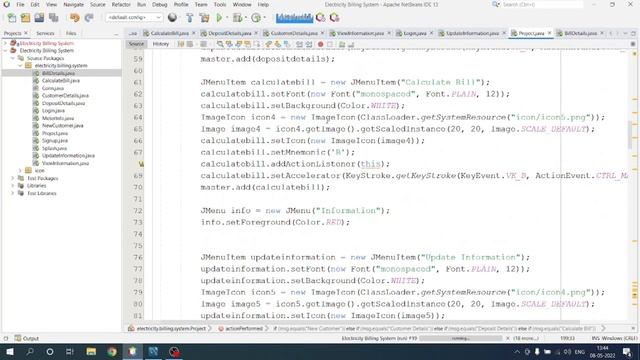Click the Clean and Build icon

click(x=204, y=18)
